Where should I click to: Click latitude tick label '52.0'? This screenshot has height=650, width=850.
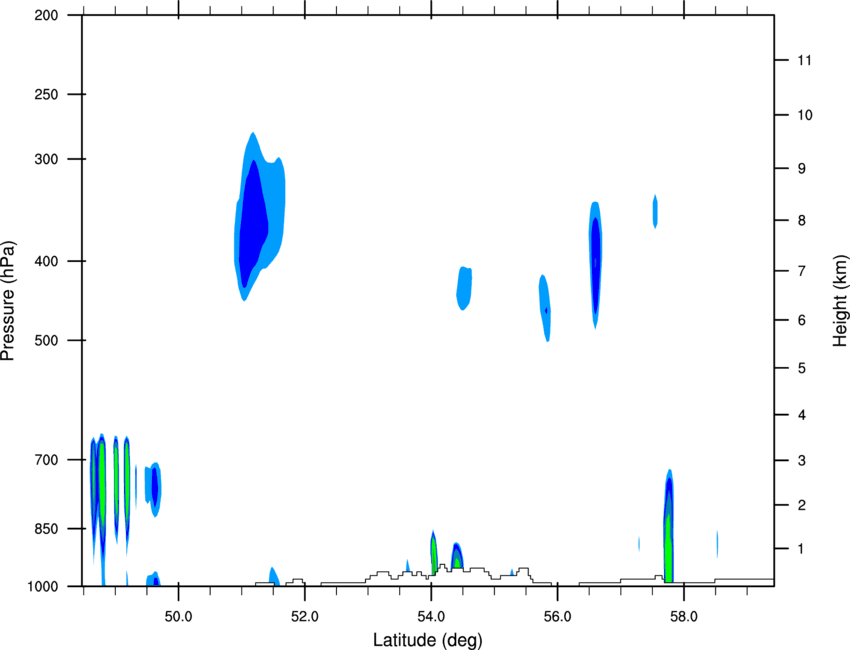pyautogui.click(x=305, y=617)
